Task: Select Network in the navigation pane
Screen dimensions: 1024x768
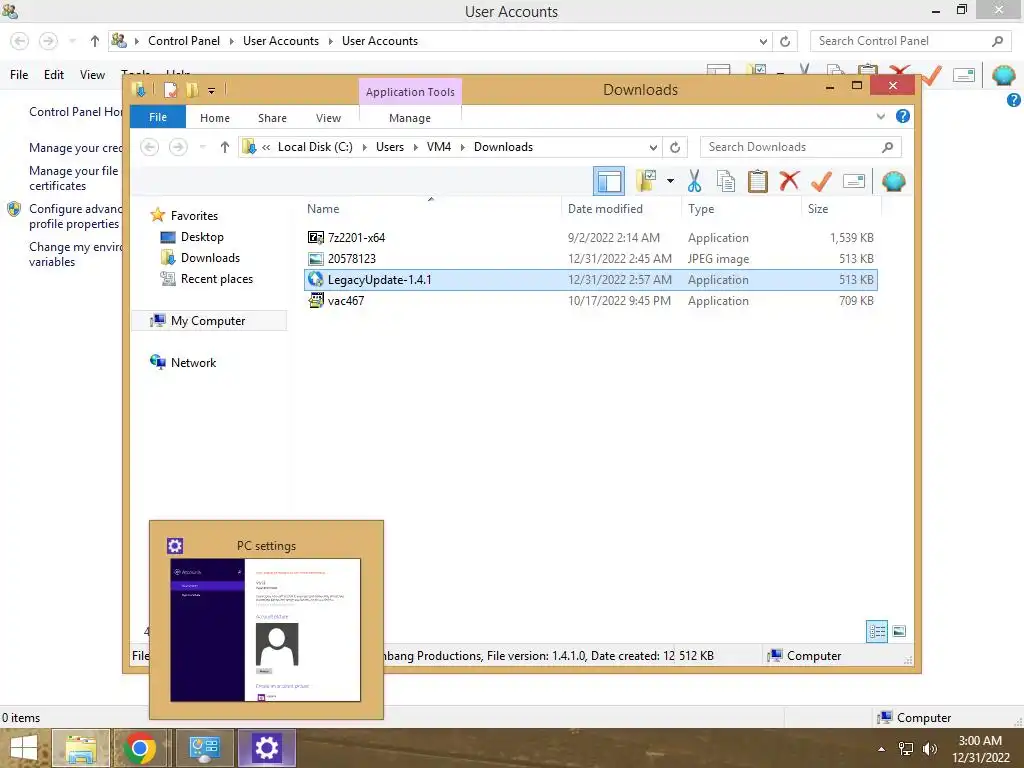Action: coord(193,362)
